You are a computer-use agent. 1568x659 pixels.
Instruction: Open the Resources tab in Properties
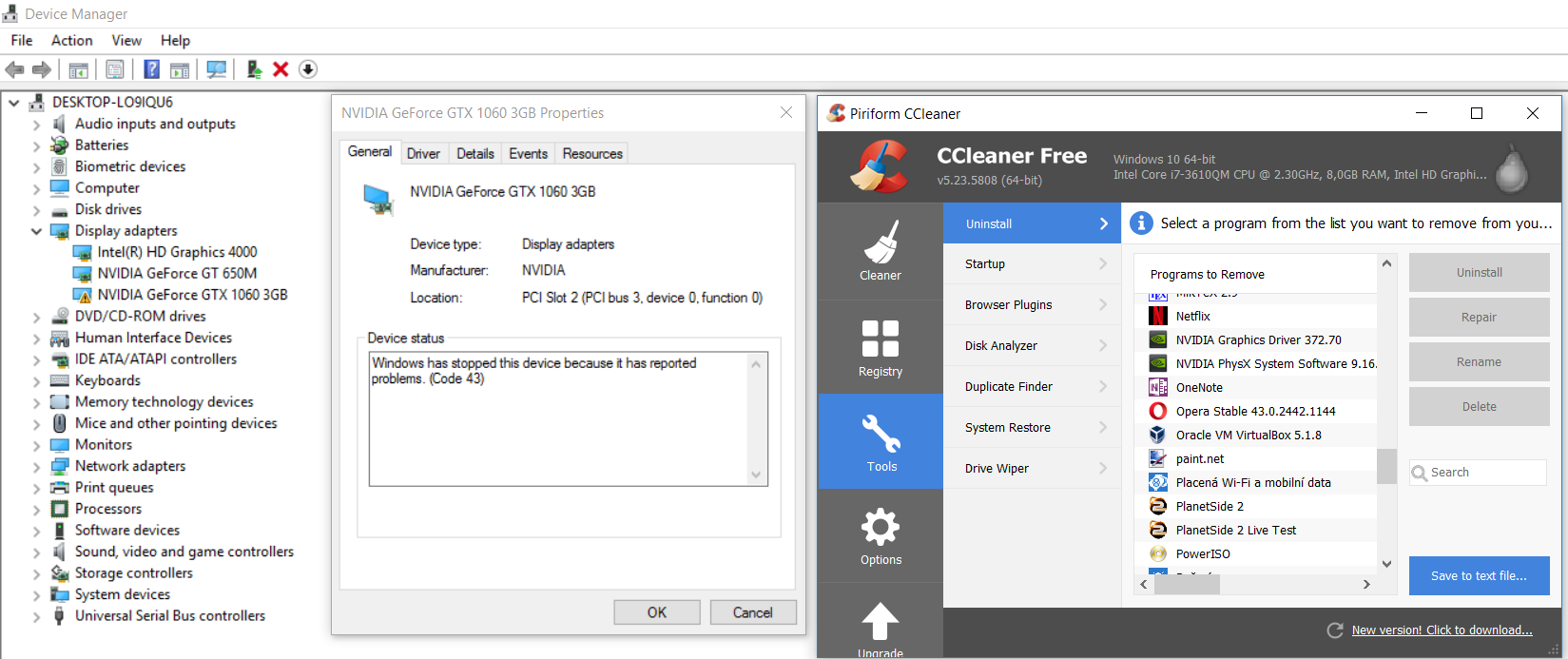click(592, 154)
